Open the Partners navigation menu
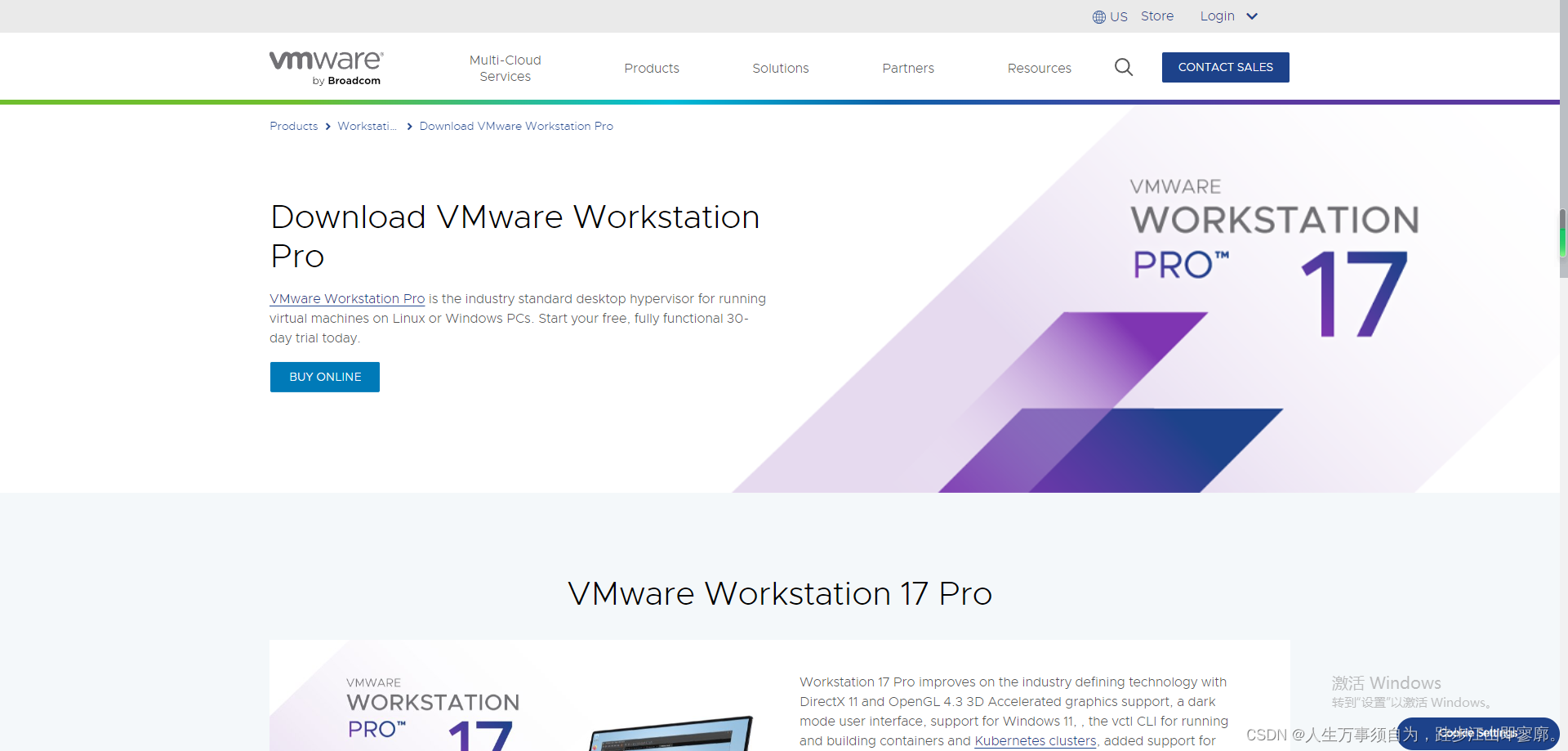 coord(908,69)
